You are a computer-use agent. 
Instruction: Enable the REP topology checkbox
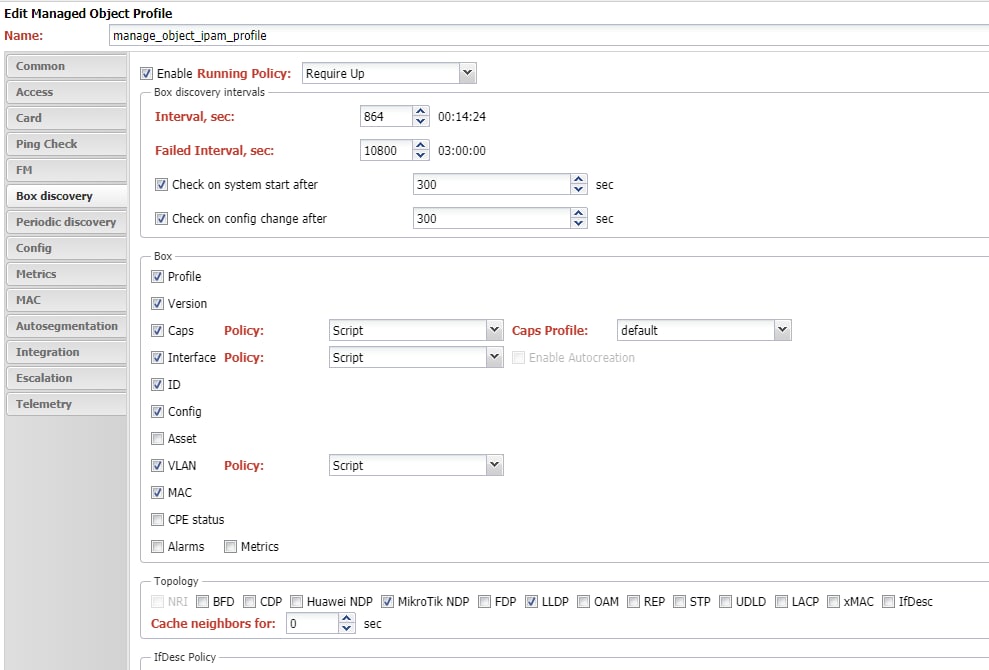(633, 602)
